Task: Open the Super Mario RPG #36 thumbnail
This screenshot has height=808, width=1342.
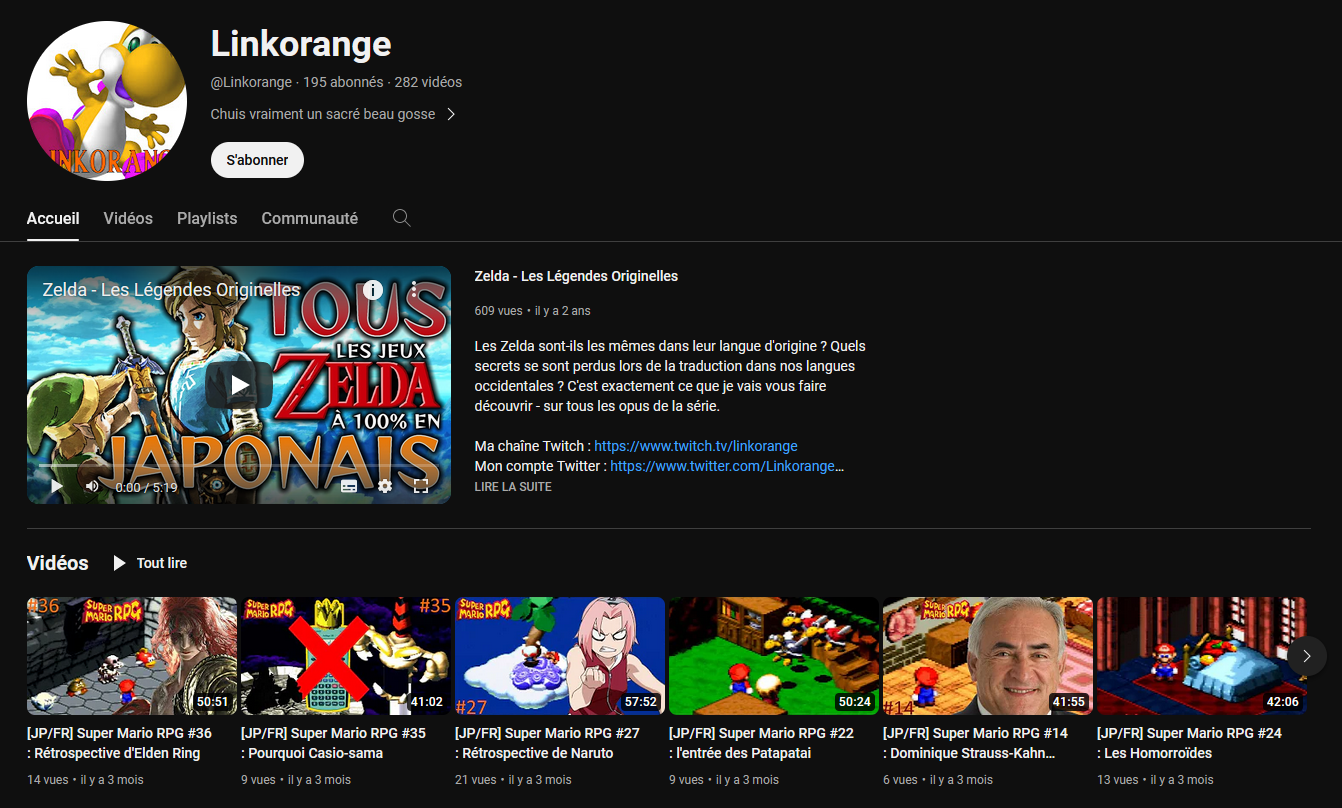Action: 132,656
